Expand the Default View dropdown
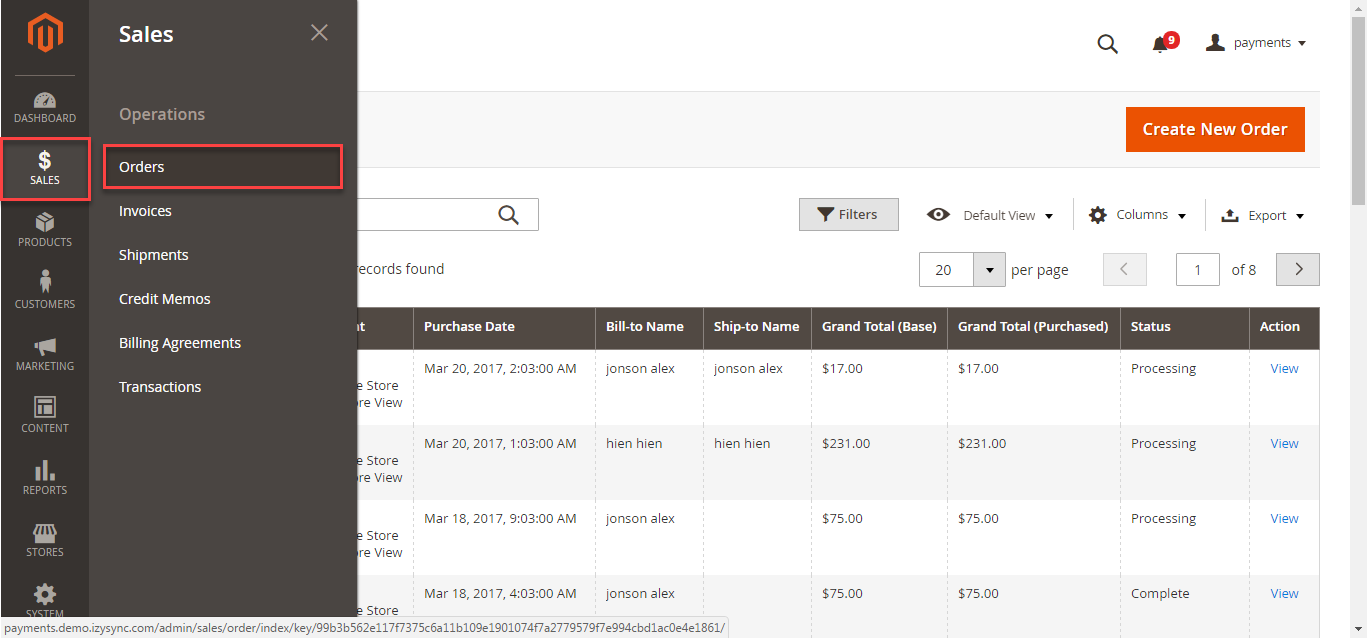Screen dimensions: 1367x638 pos(991,215)
